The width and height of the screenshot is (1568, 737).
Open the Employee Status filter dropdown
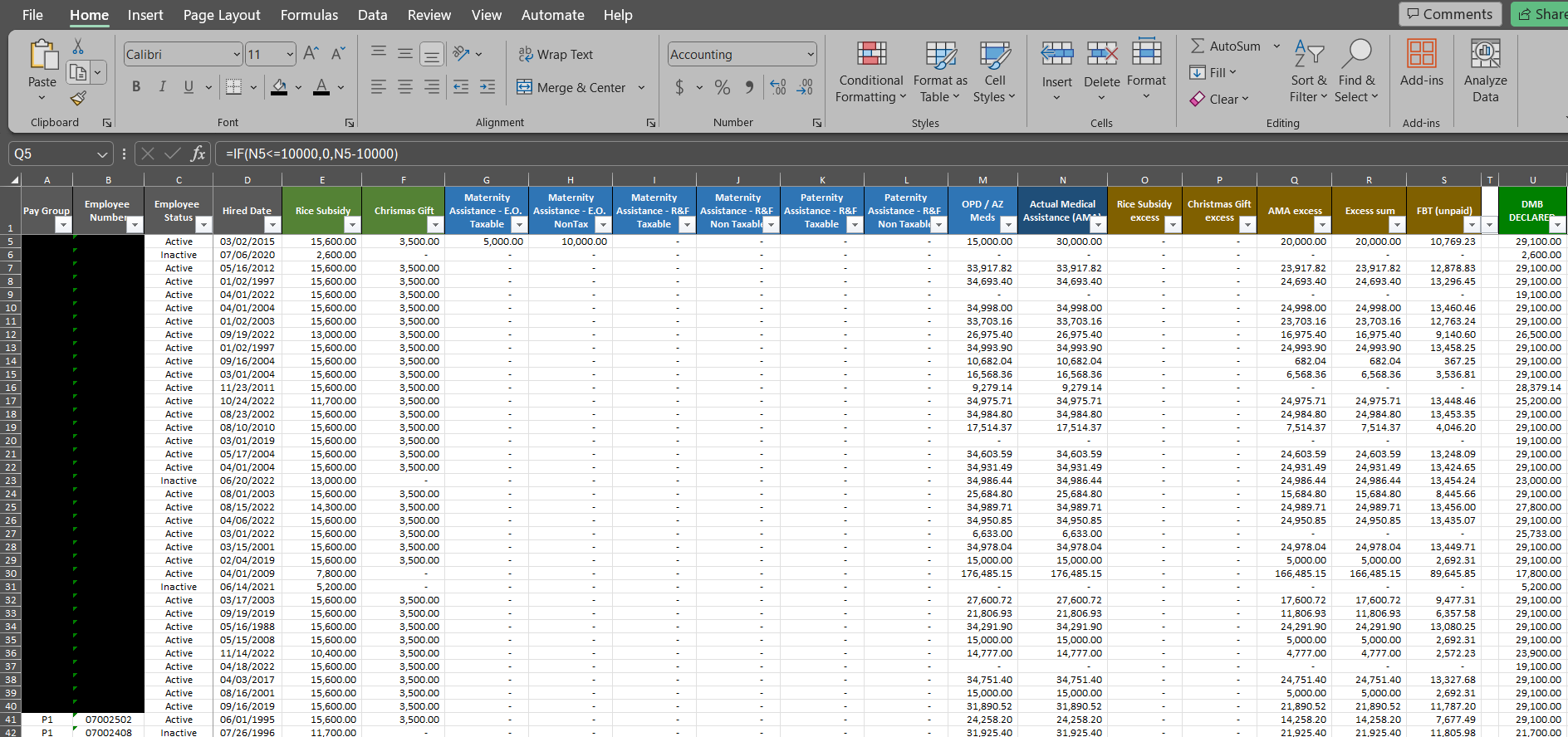click(203, 225)
